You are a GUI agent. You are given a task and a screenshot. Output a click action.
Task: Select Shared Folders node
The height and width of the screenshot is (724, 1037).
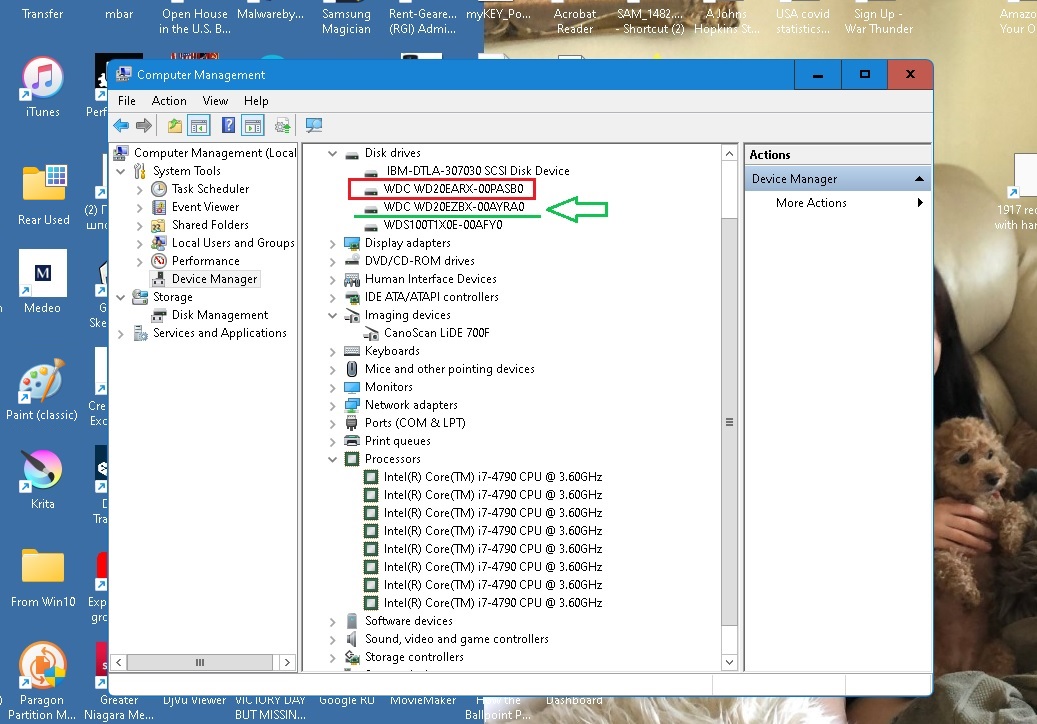(210, 225)
